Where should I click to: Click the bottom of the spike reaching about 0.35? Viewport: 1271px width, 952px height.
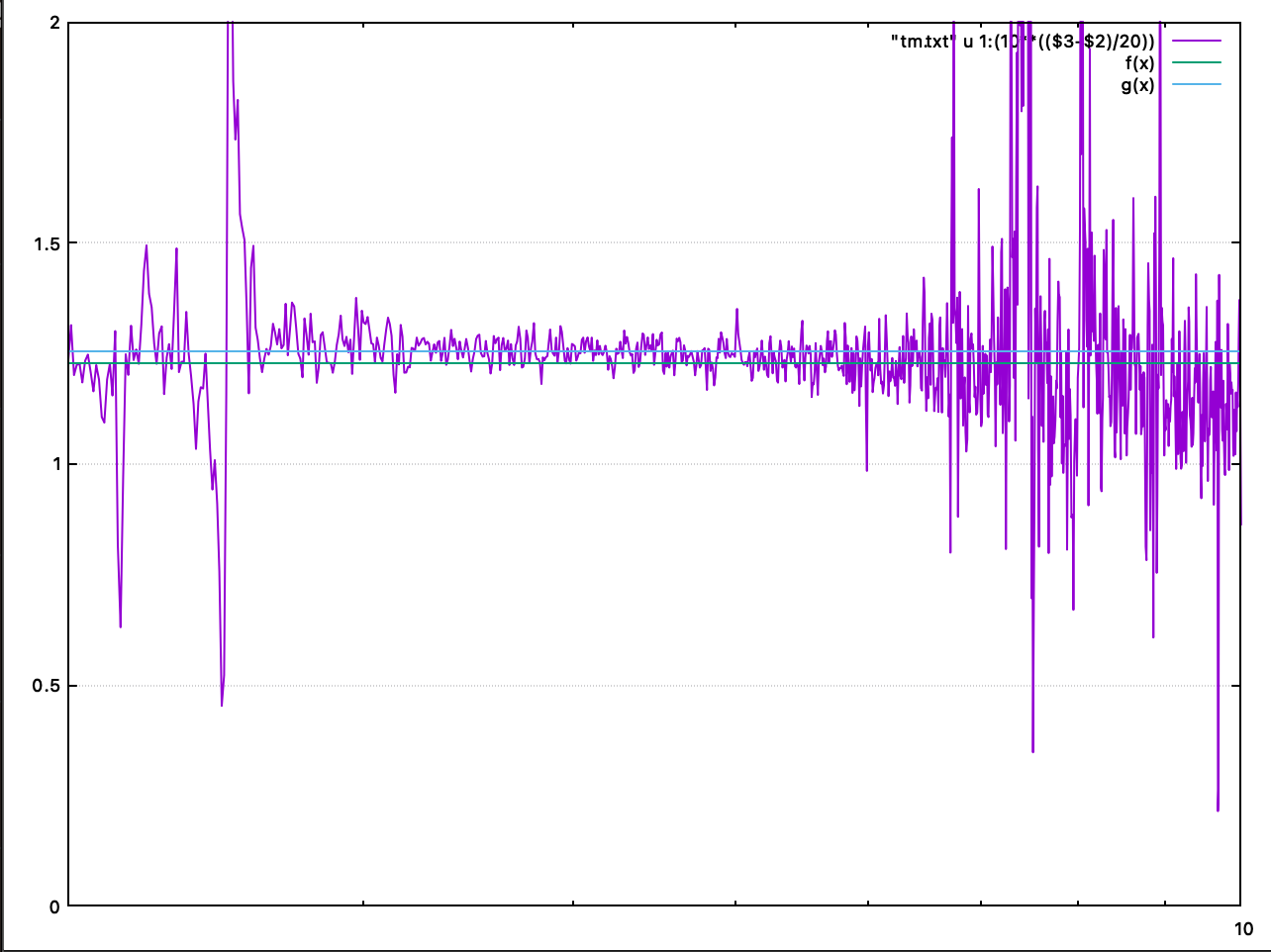(x=1032, y=751)
